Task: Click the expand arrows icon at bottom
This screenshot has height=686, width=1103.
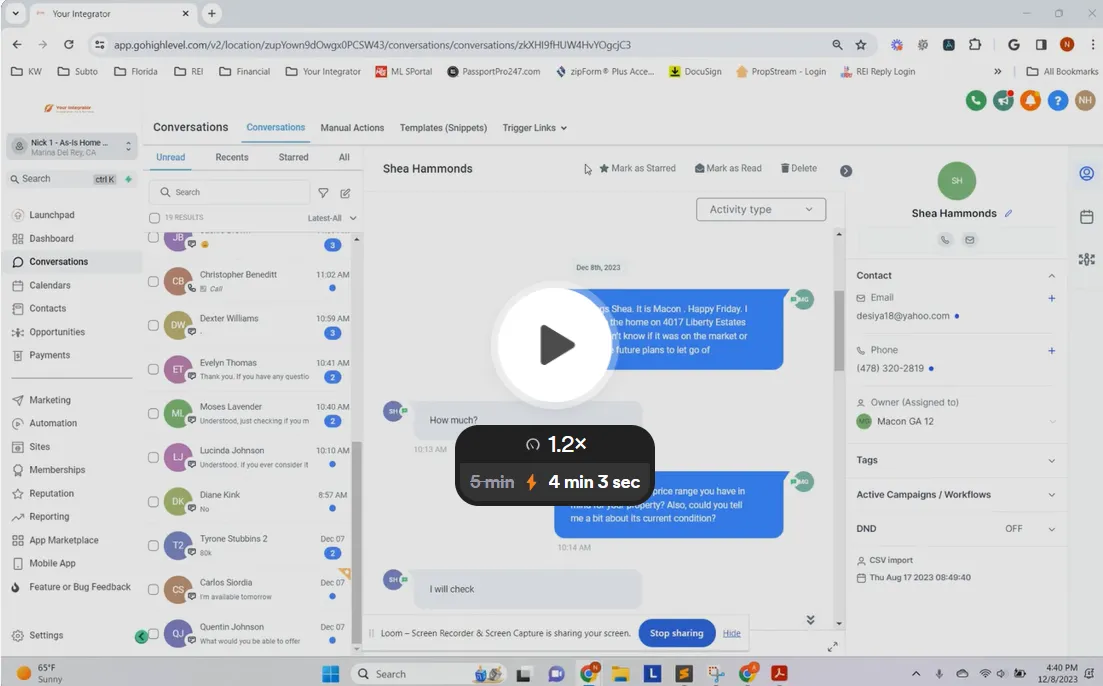Action: tap(833, 647)
